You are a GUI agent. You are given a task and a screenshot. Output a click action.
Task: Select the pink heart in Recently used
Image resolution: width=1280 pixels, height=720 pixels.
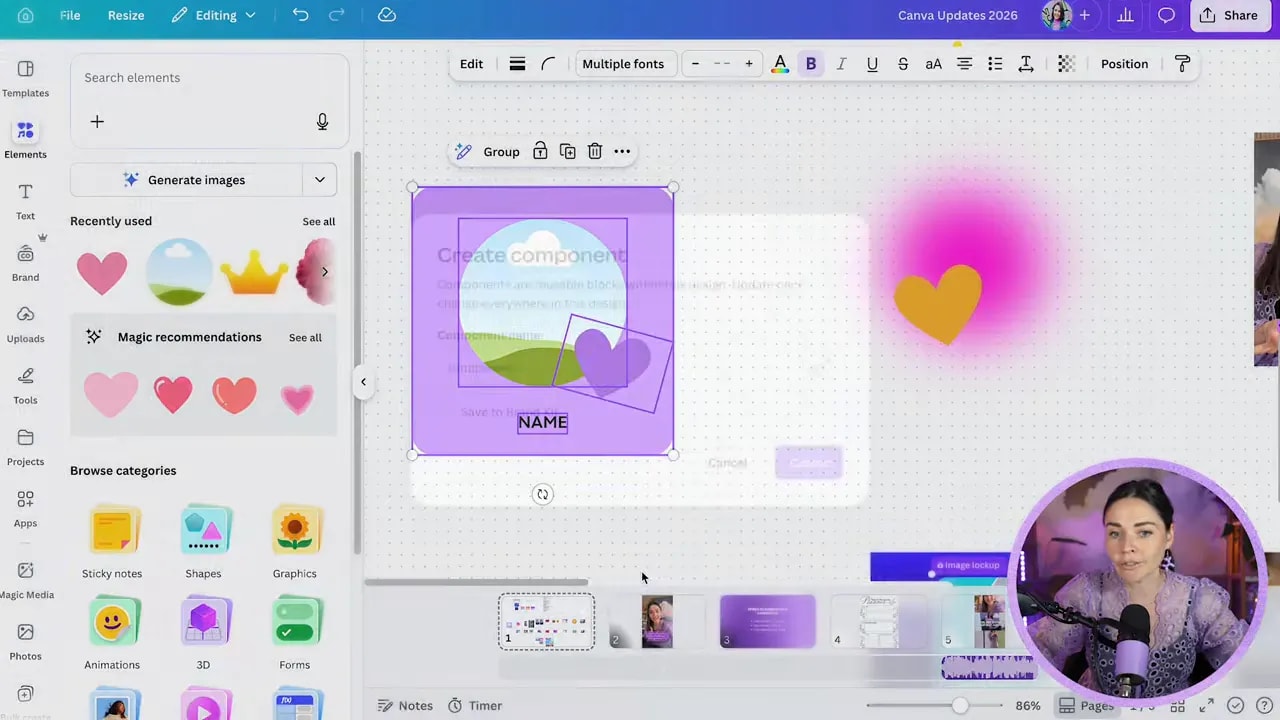(102, 273)
